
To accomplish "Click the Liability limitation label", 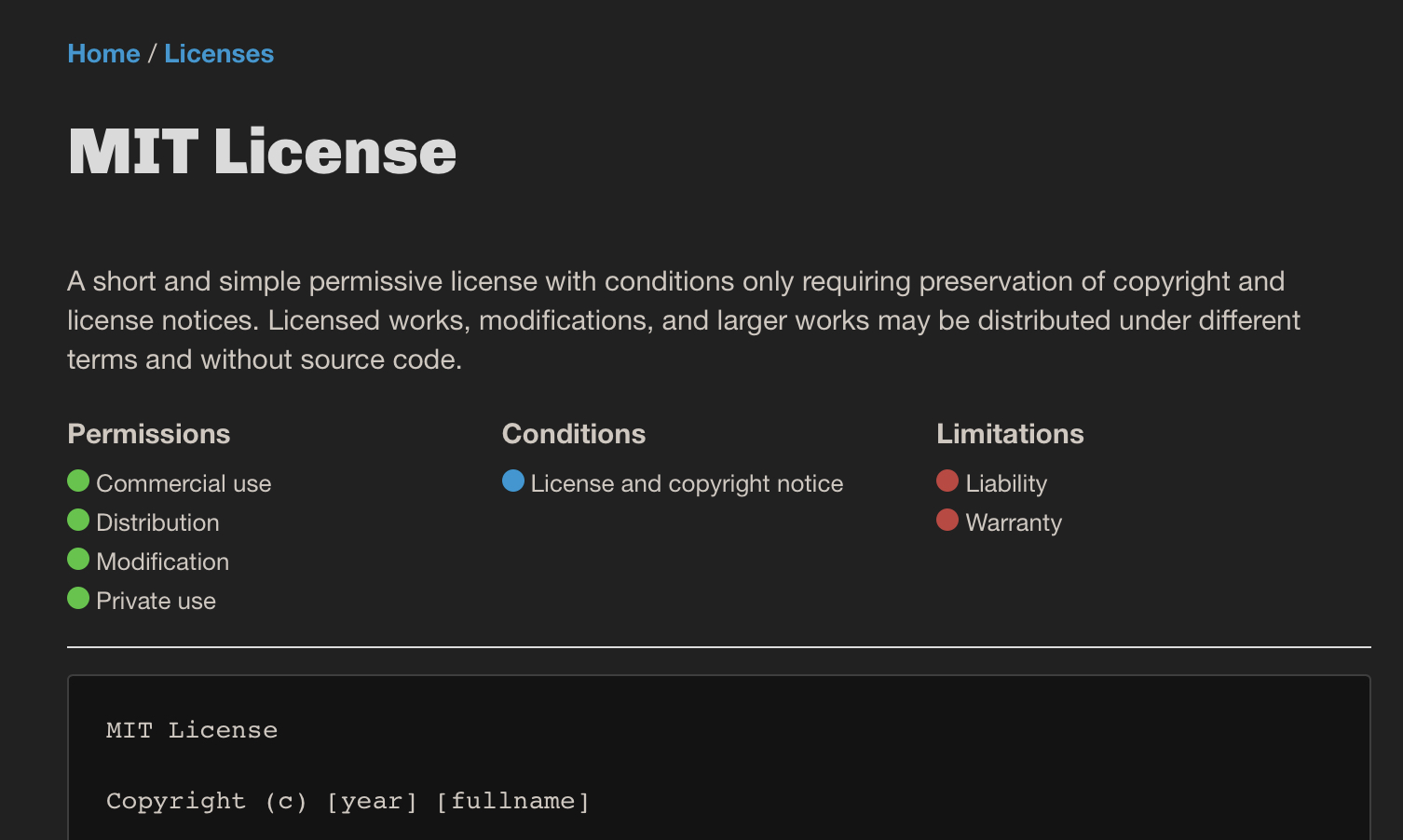I will pos(1006,484).
